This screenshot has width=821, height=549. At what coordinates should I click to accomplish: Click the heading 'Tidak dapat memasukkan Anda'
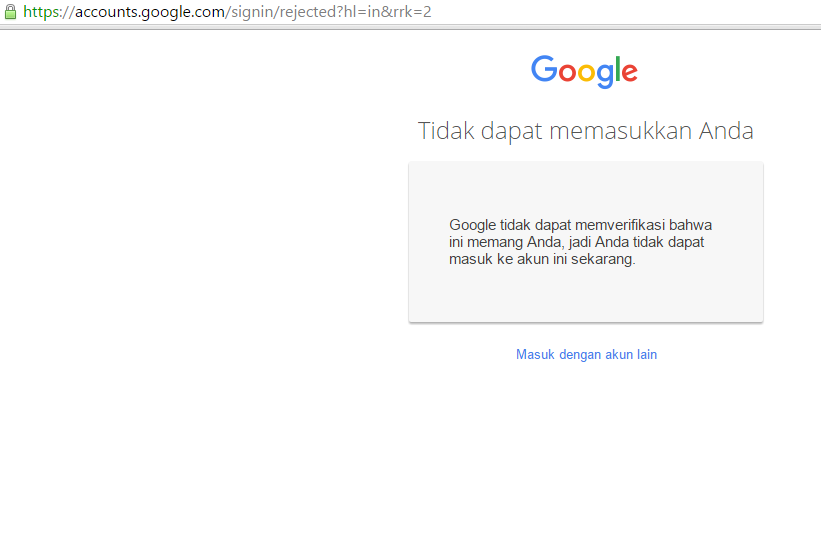[585, 131]
